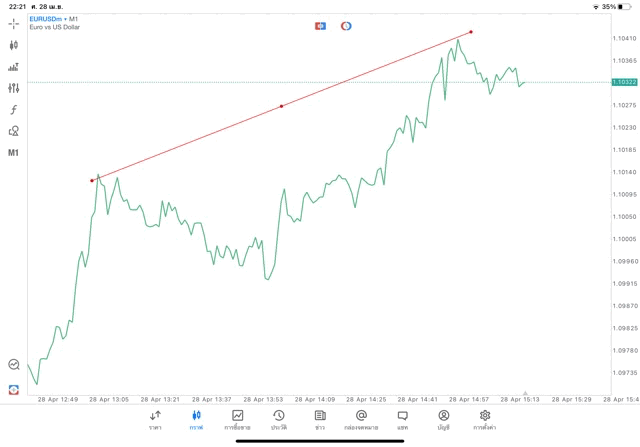The height and width of the screenshot is (447, 640).
Task: Open the drawing objects shapes tool
Action: tap(13, 131)
